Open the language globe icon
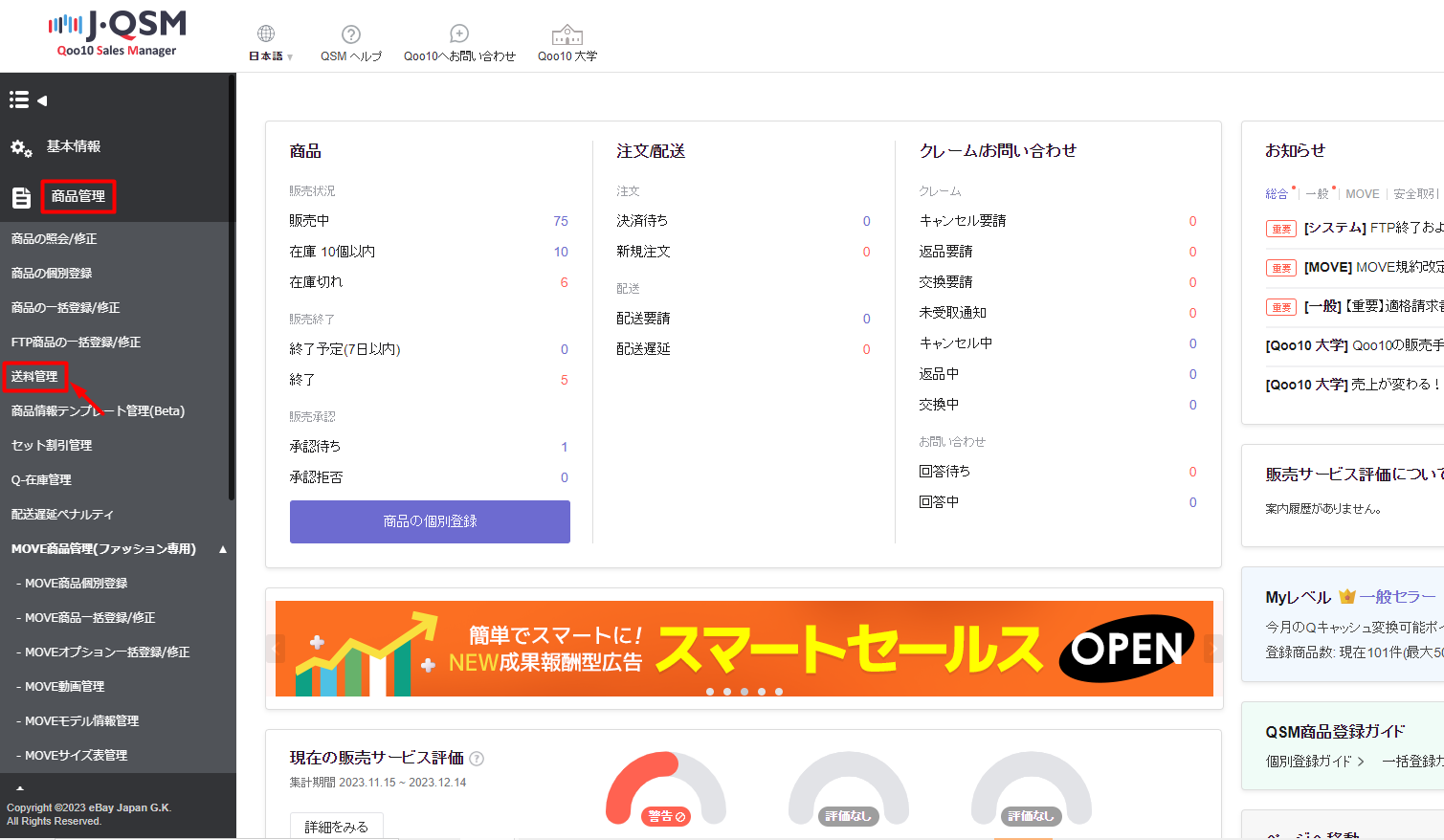Screen dimensions: 1444x840 266,33
